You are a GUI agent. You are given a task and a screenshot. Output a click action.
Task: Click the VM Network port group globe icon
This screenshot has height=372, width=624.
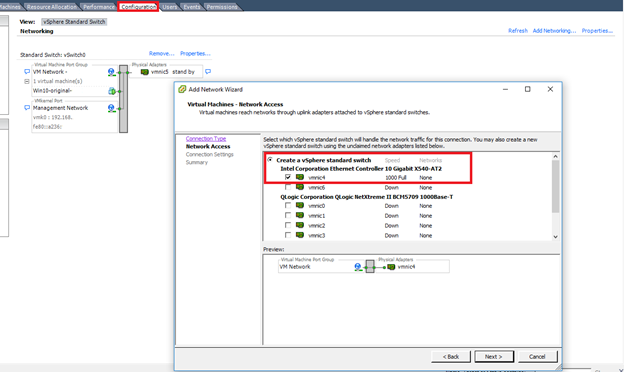click(111, 72)
